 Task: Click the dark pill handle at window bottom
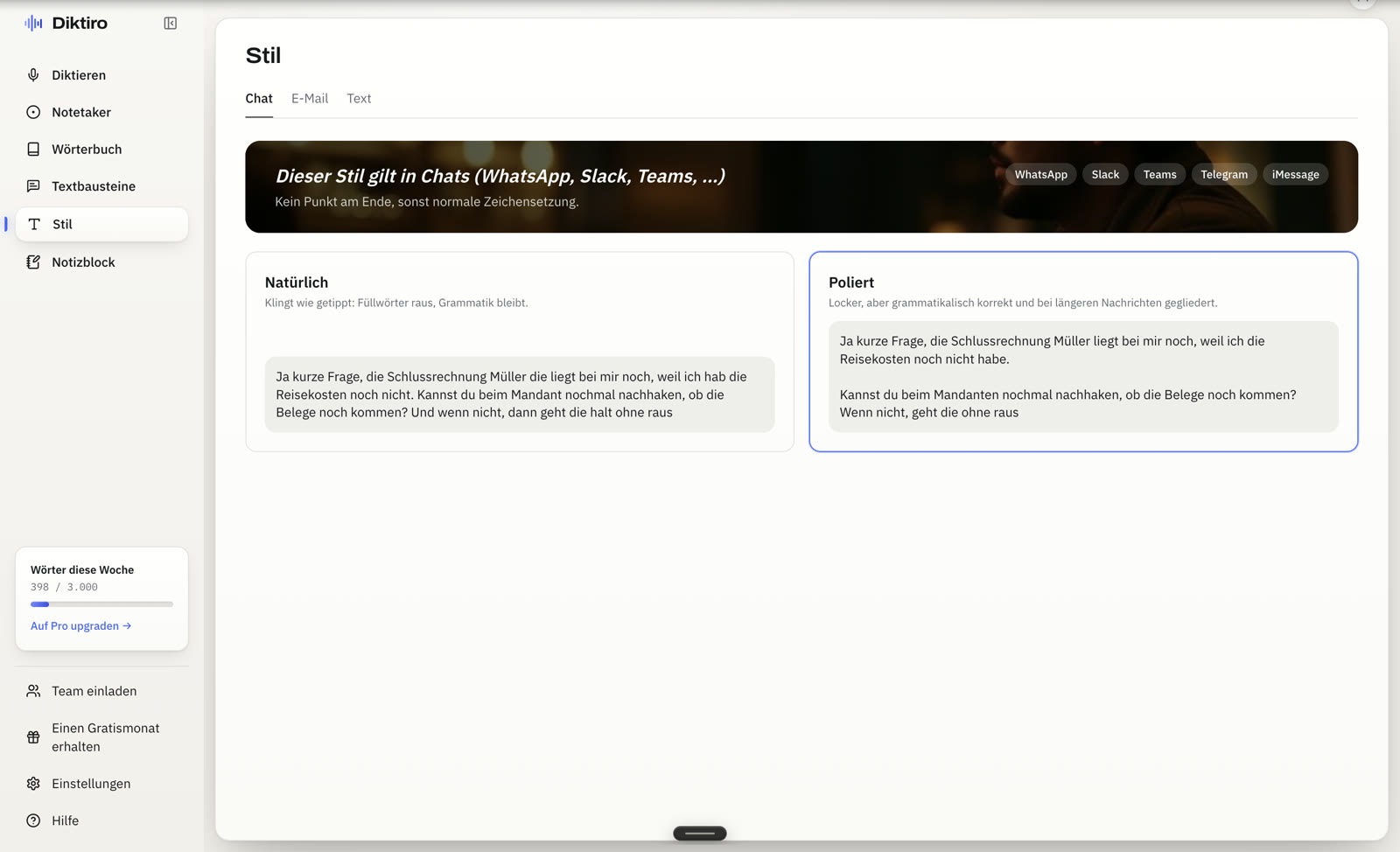click(x=700, y=834)
